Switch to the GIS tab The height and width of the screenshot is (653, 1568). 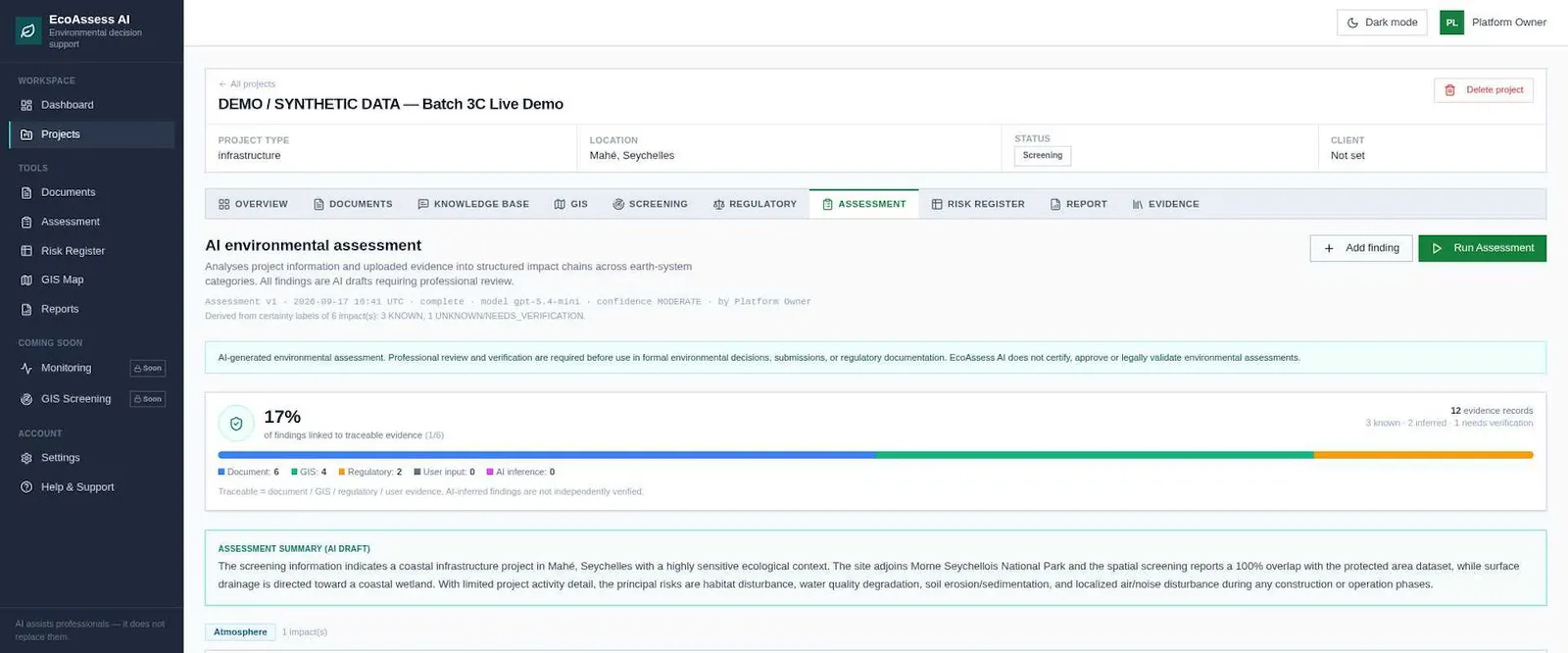point(571,204)
